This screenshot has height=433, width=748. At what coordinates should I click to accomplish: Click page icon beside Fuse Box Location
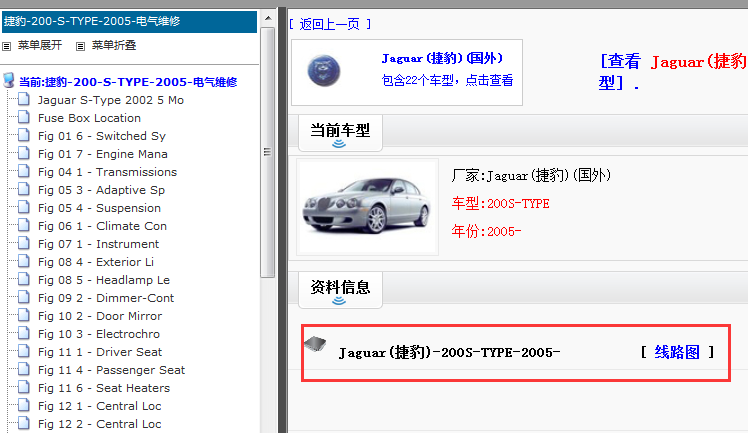pos(23,117)
